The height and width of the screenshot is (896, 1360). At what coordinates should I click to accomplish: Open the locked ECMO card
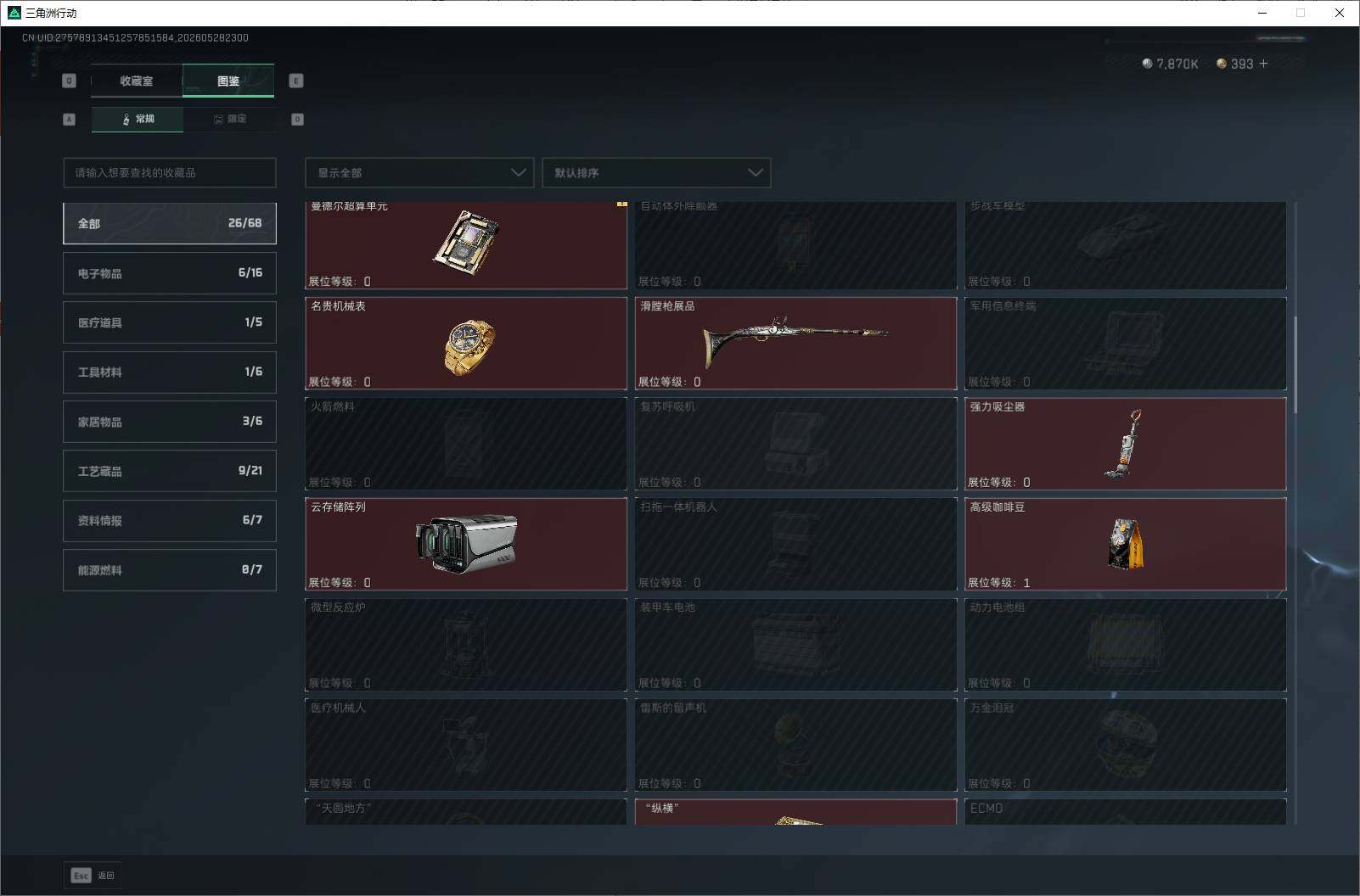[1126, 812]
